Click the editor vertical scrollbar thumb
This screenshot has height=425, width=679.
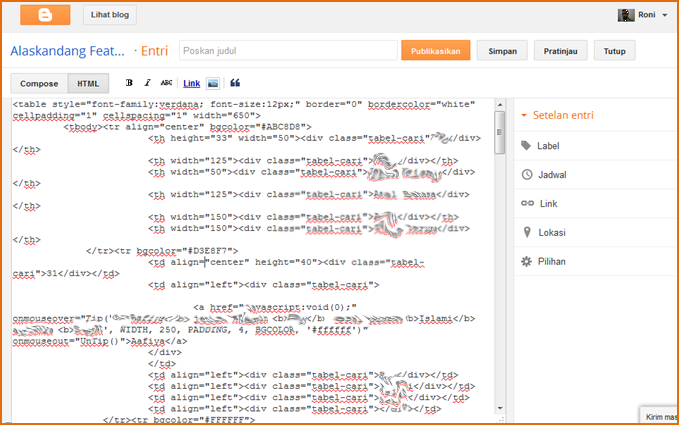click(500, 133)
